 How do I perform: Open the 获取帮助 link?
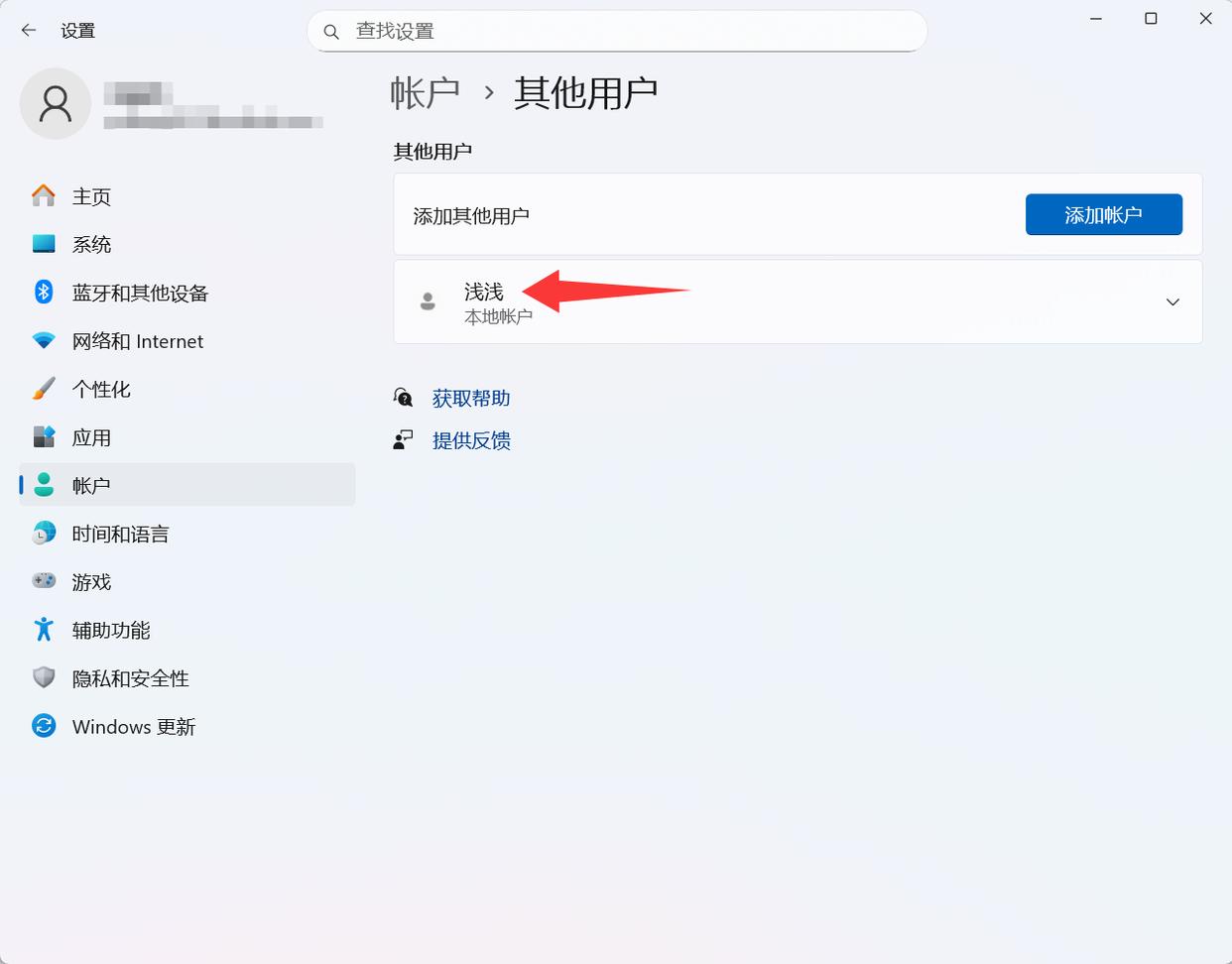coord(471,399)
